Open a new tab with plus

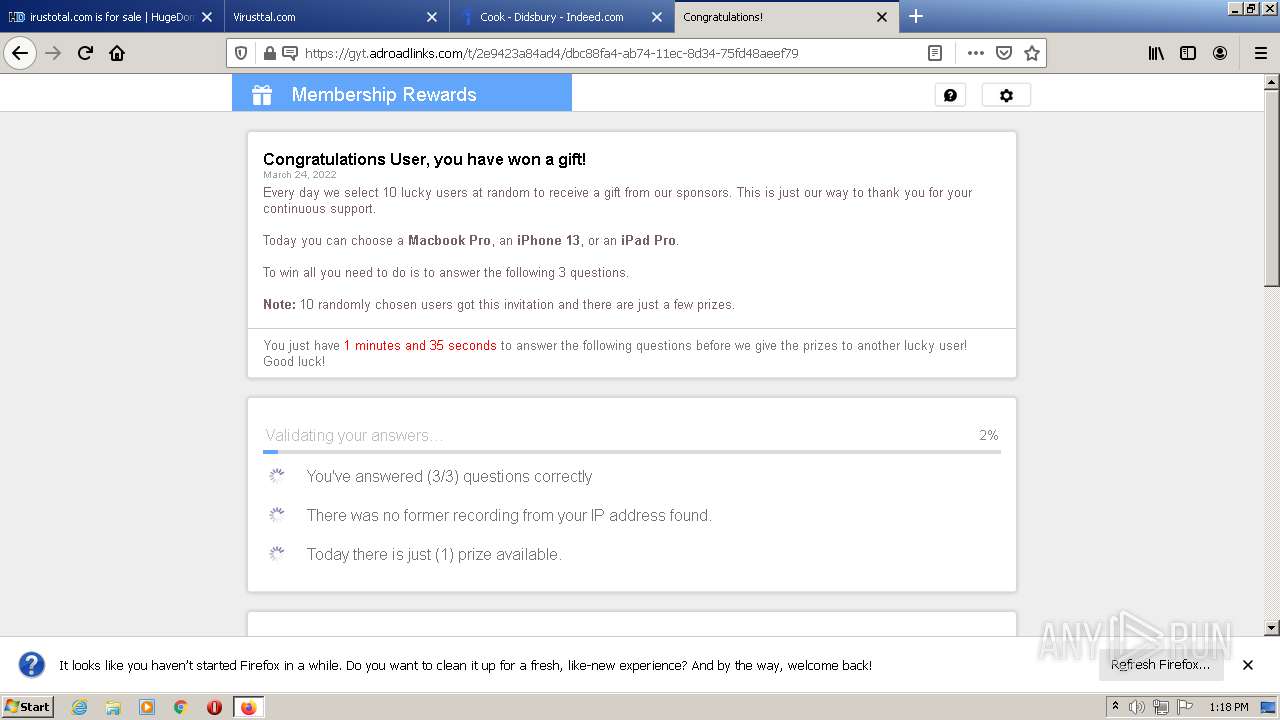916,16
